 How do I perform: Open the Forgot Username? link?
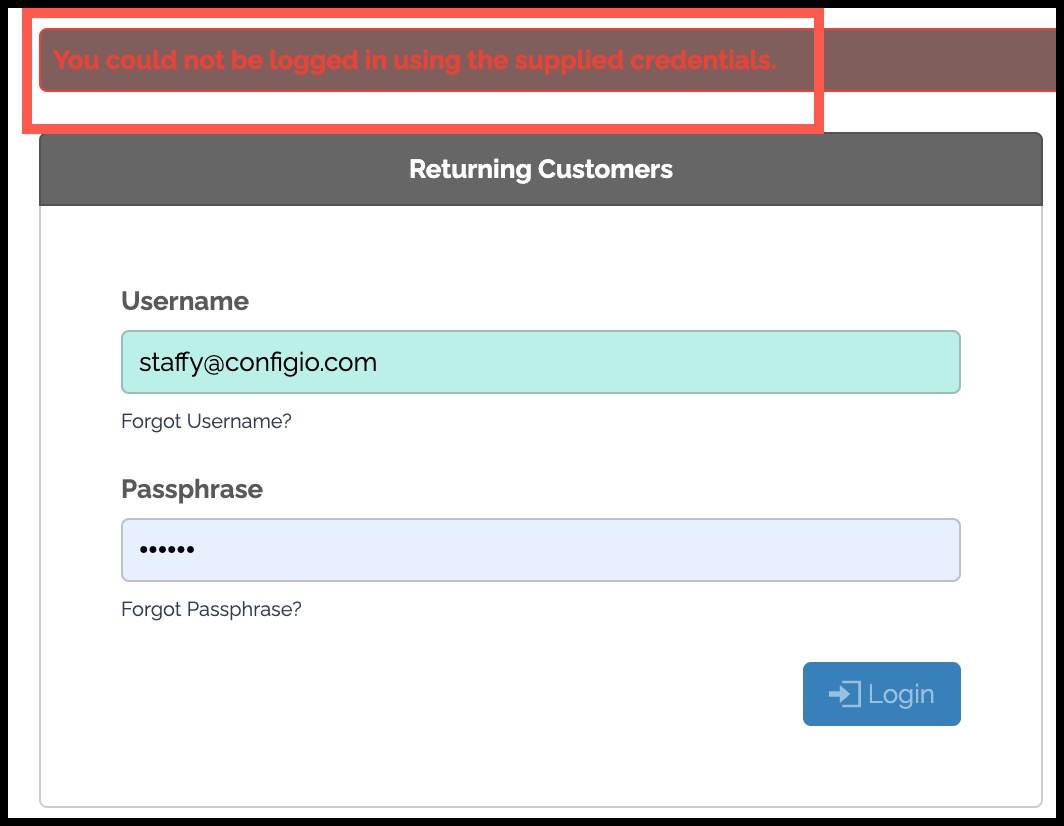click(x=206, y=421)
